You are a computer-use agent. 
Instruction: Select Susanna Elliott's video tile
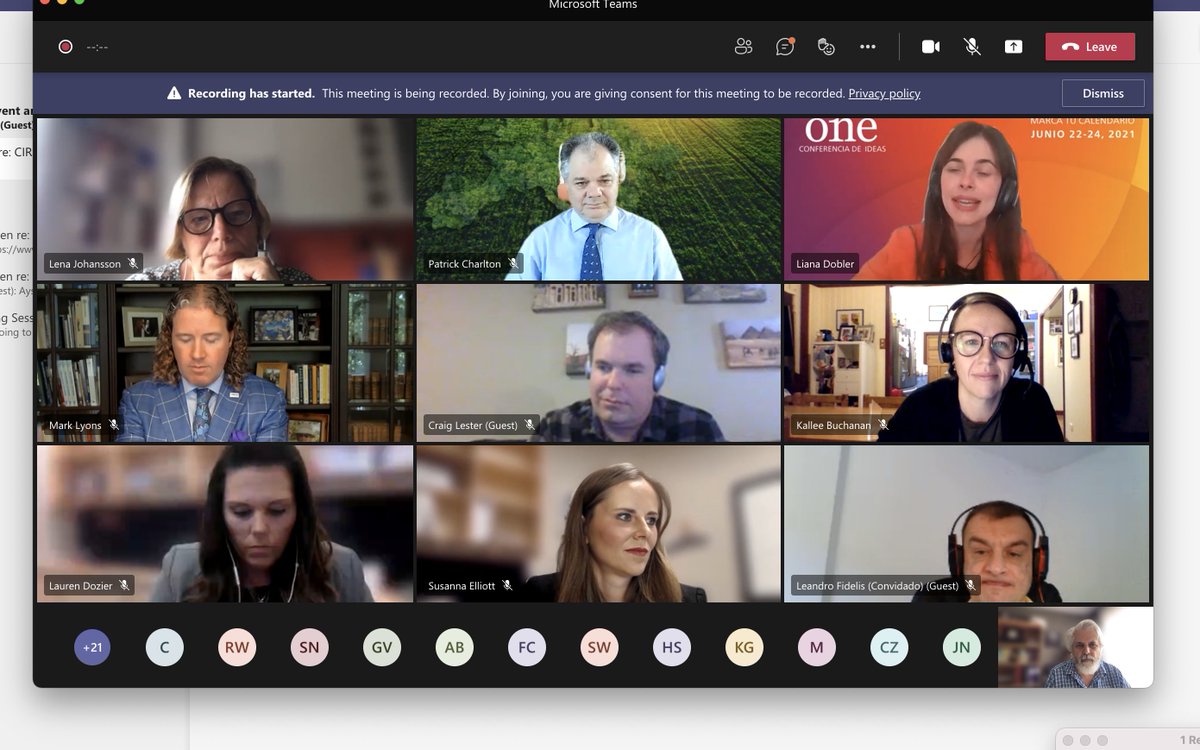pos(599,523)
